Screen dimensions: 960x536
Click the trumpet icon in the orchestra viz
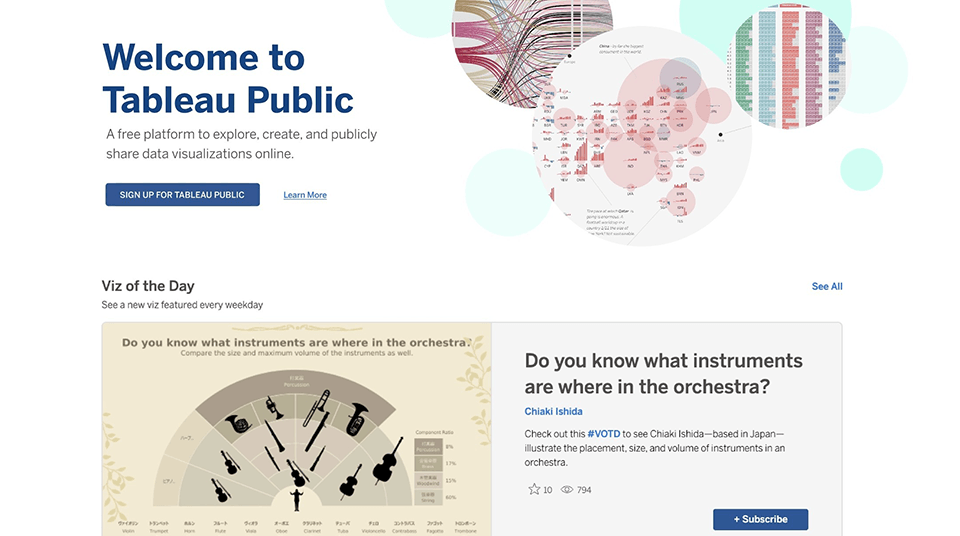point(272,409)
